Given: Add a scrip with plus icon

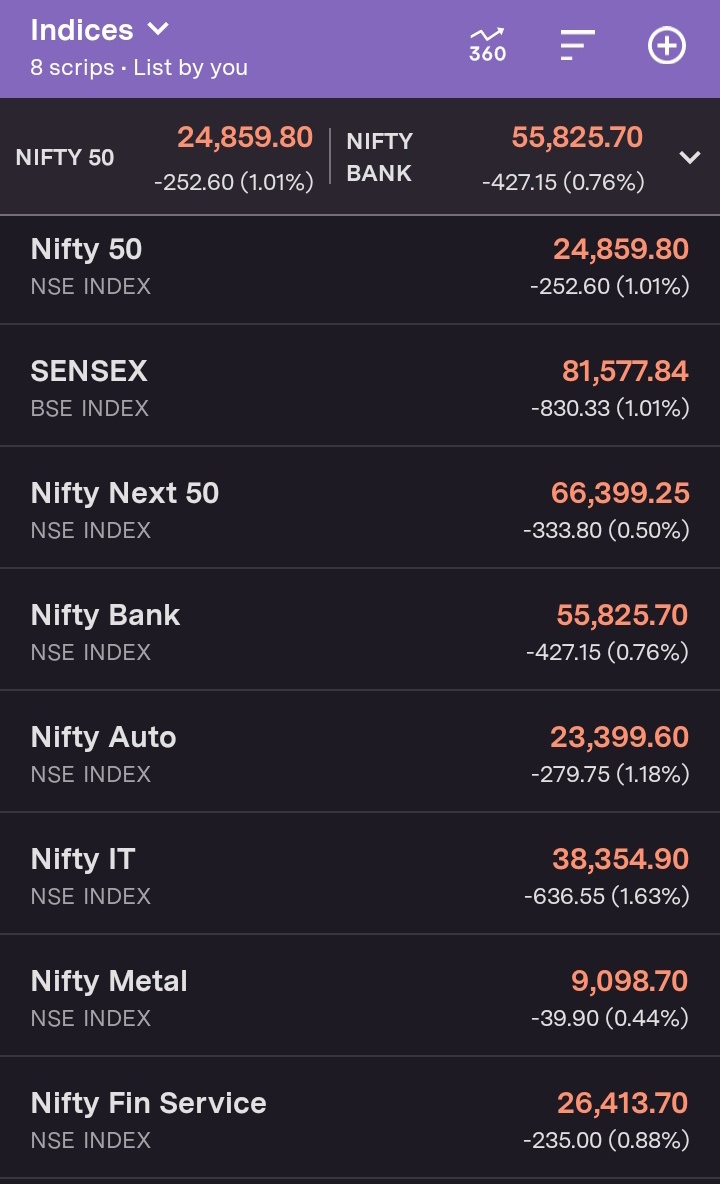Looking at the screenshot, I should point(667,45).
